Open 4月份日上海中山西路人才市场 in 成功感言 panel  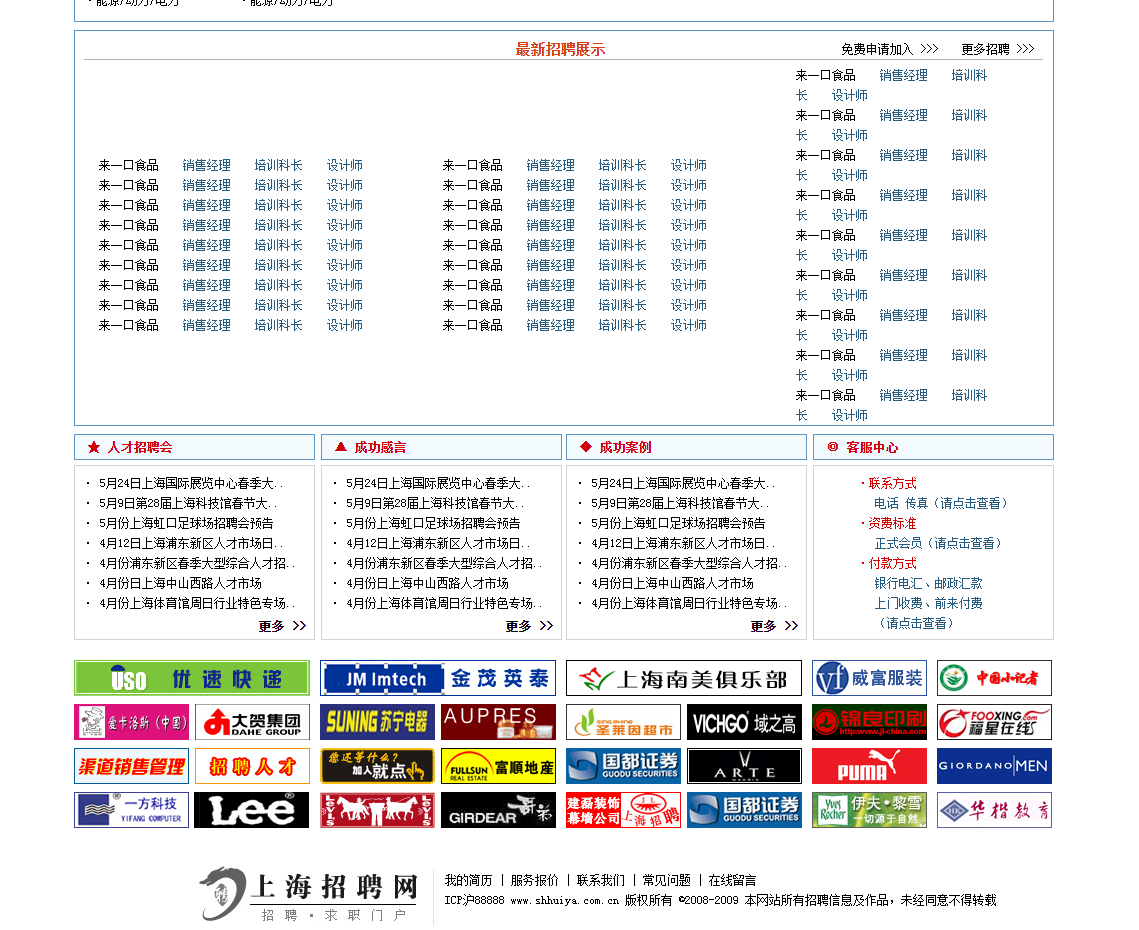[x=427, y=583]
